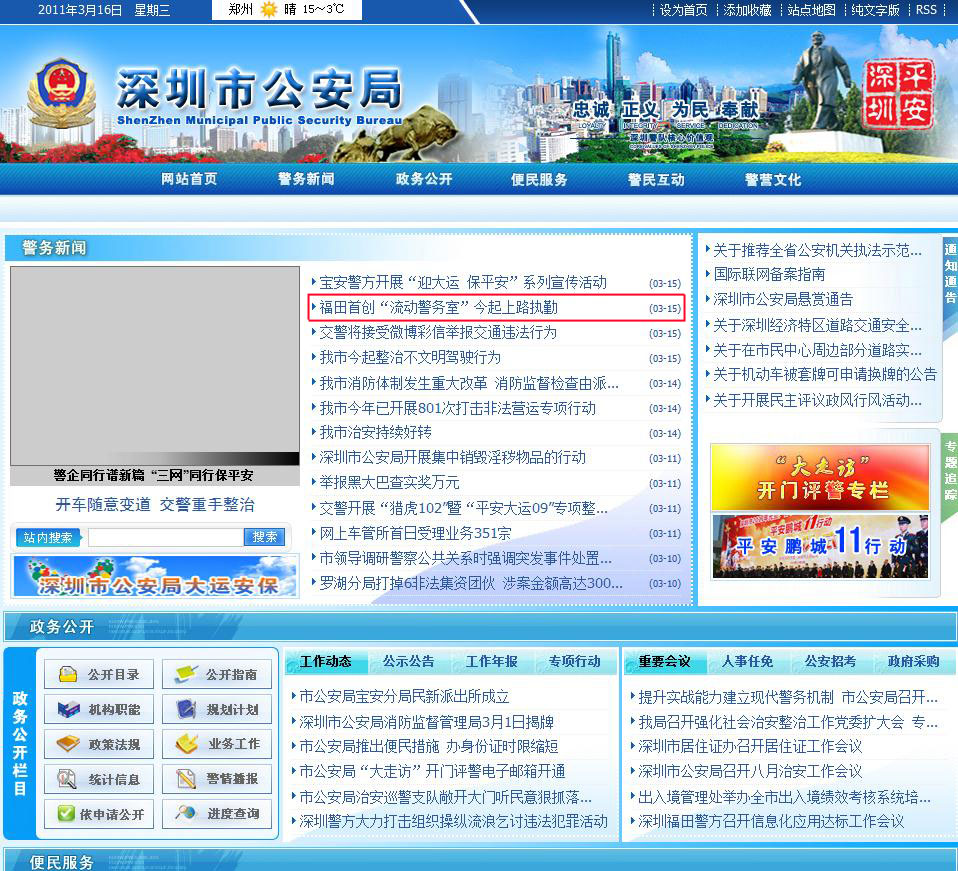Viewport: 958px width, 871px height.
Task: Select the 政策法规 icon button
Action: coord(98,744)
